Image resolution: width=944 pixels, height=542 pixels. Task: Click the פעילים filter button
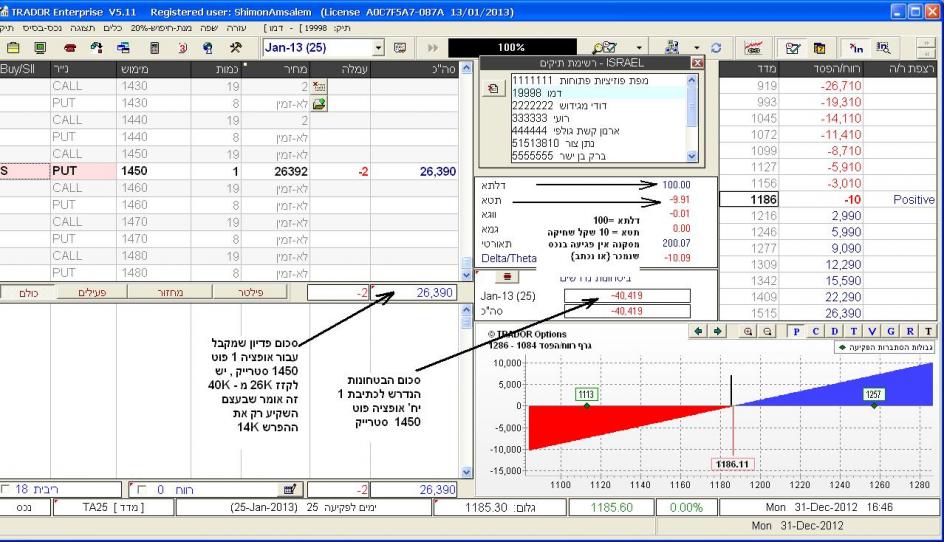92,292
